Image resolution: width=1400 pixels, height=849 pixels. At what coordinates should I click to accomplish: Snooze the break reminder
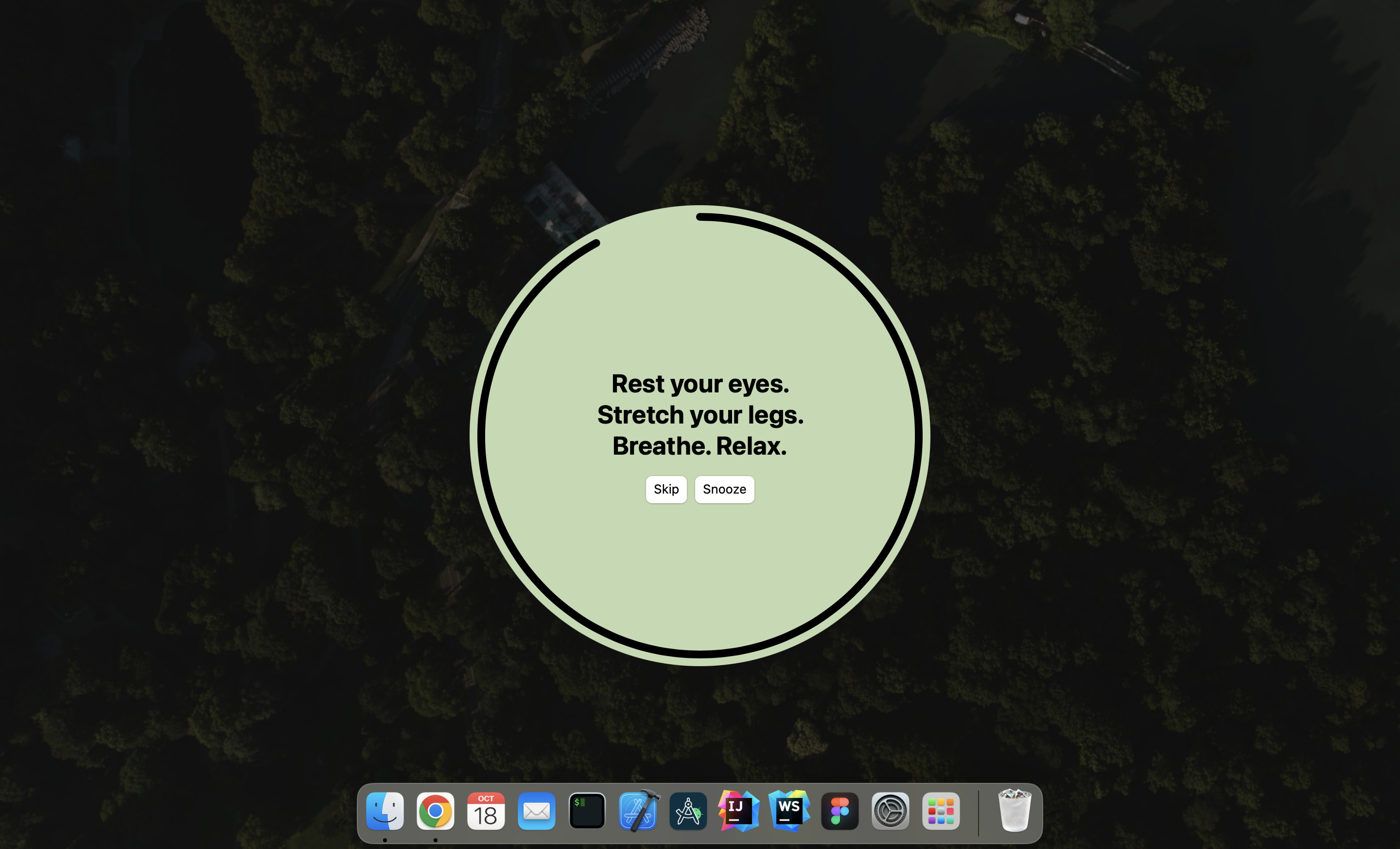pyautogui.click(x=724, y=489)
